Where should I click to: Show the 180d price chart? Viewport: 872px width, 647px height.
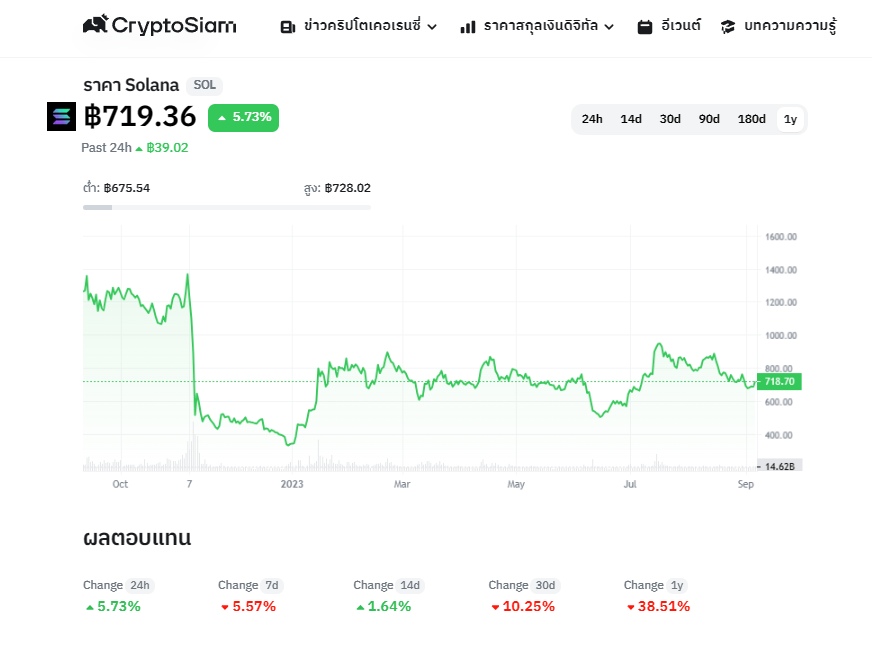pyautogui.click(x=751, y=119)
